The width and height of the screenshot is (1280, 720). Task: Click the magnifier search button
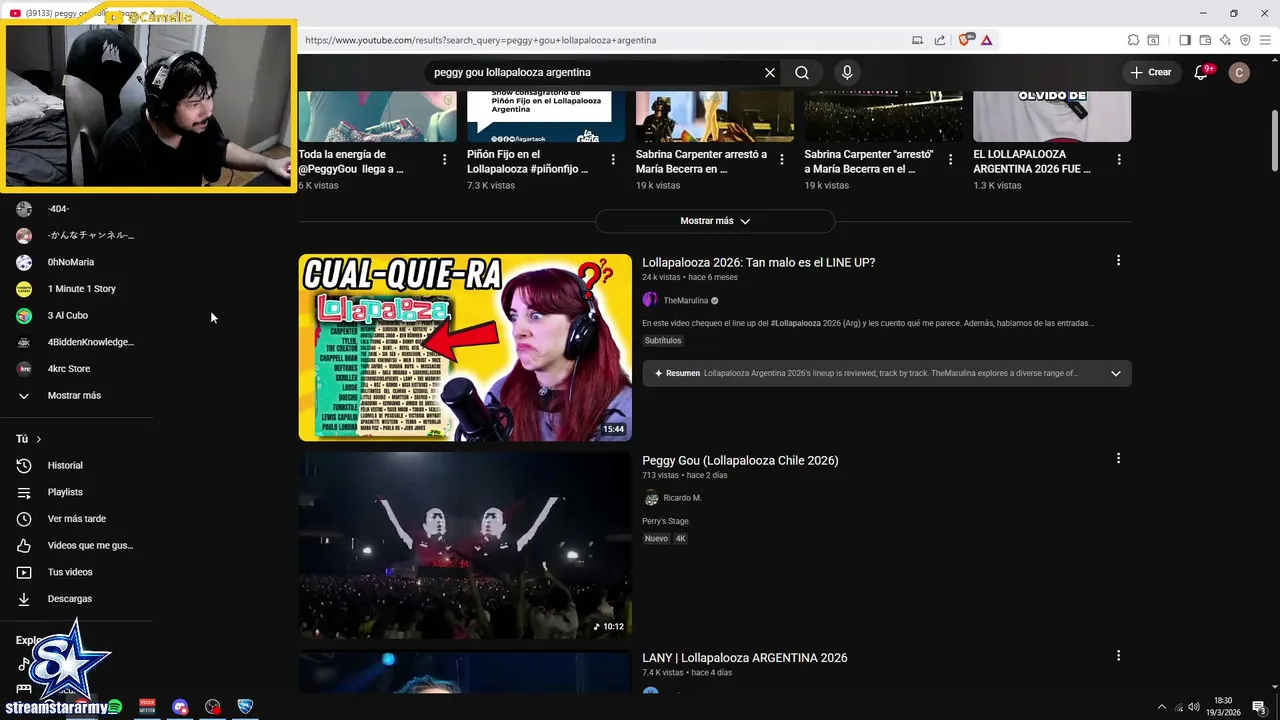point(802,73)
